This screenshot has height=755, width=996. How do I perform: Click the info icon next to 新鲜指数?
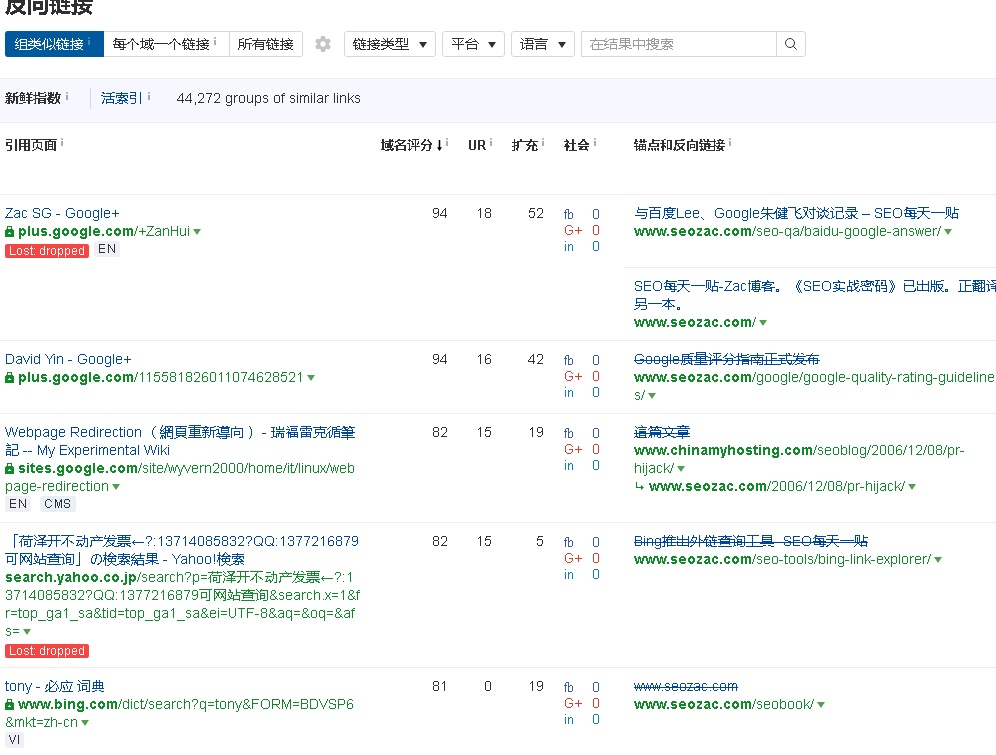pyautogui.click(x=67, y=97)
